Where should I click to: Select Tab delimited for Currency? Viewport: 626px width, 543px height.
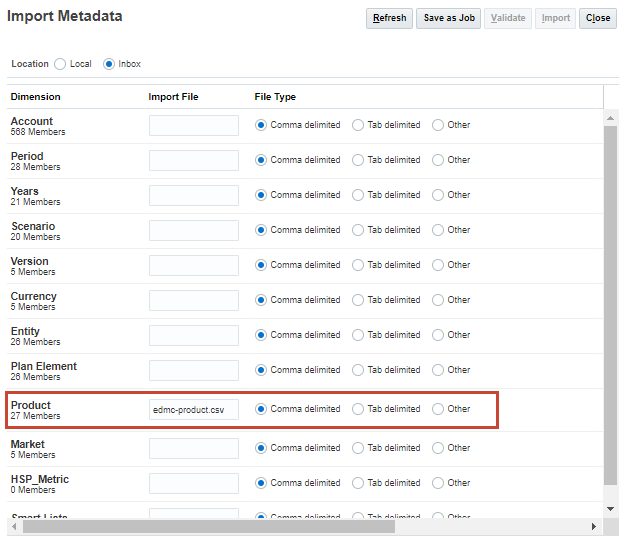click(358, 300)
